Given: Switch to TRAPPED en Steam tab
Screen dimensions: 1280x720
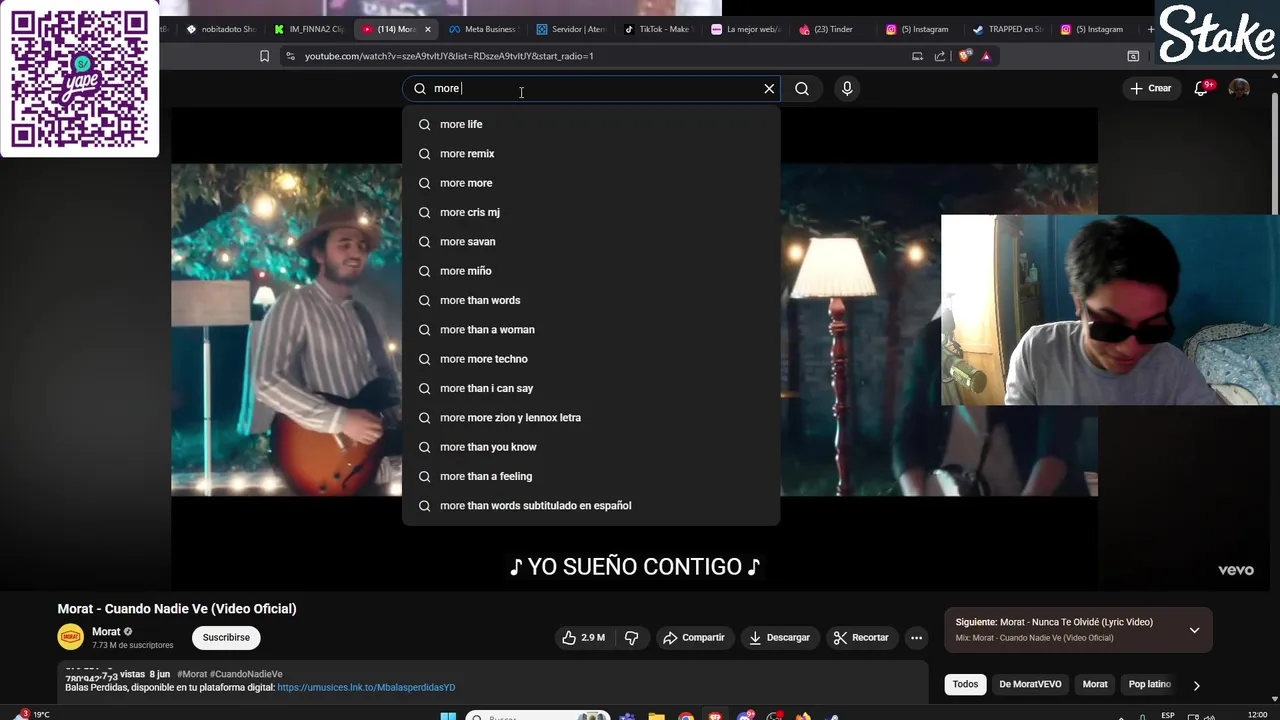Looking at the screenshot, I should tap(1008, 29).
